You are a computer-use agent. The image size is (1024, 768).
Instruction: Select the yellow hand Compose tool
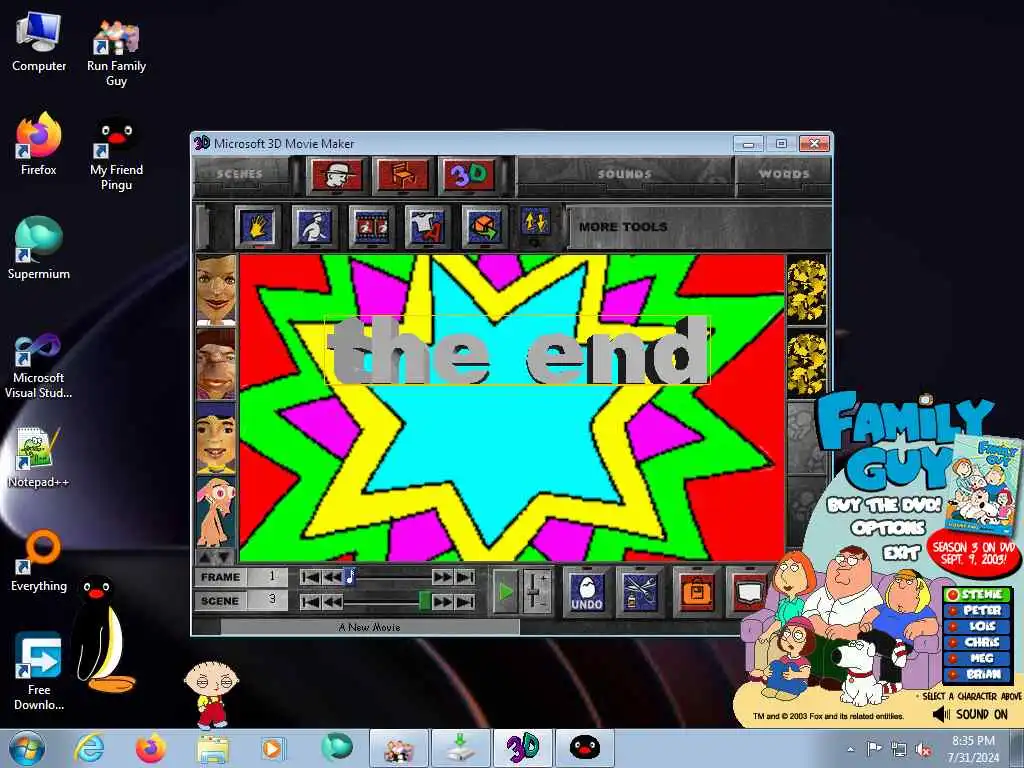[x=257, y=227]
